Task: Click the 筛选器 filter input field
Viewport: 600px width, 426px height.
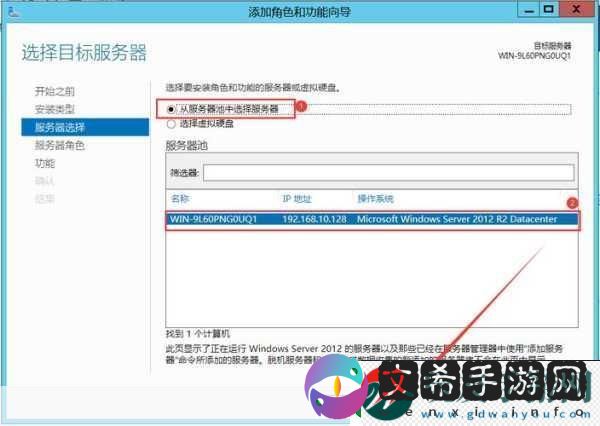Action: (x=388, y=173)
